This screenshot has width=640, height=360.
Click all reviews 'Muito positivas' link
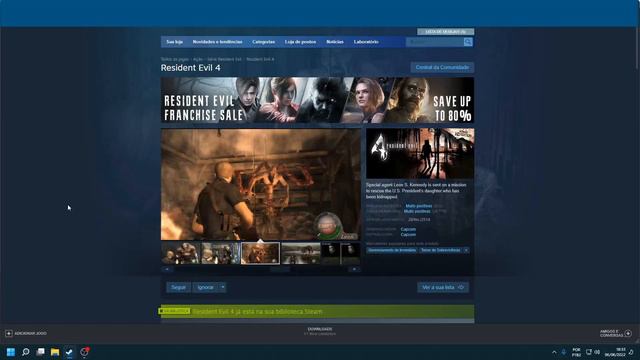[417, 211]
